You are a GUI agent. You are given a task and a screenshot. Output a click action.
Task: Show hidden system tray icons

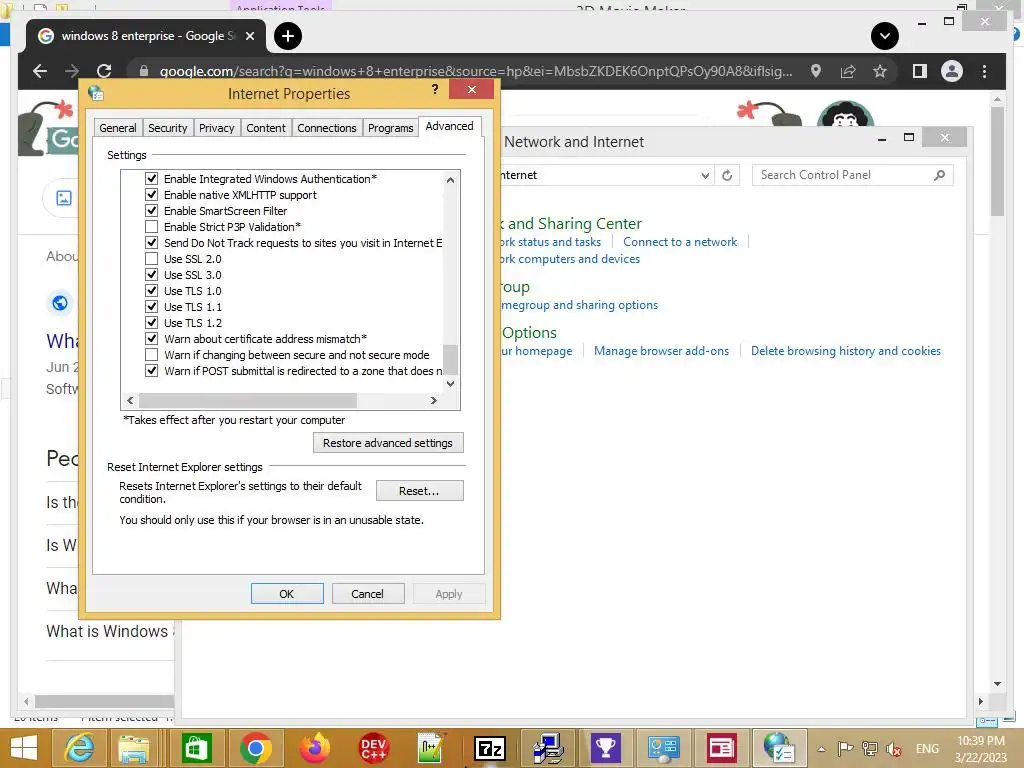pyautogui.click(x=822, y=749)
